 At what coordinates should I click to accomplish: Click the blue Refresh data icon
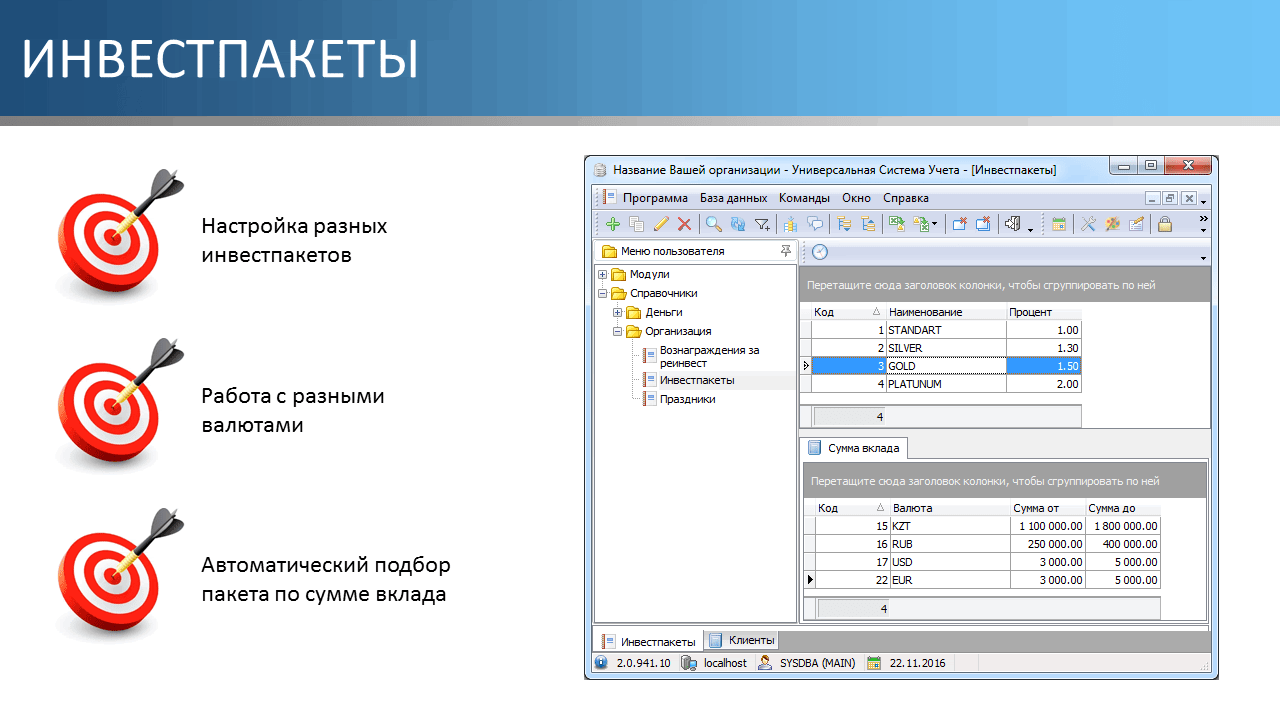point(738,224)
